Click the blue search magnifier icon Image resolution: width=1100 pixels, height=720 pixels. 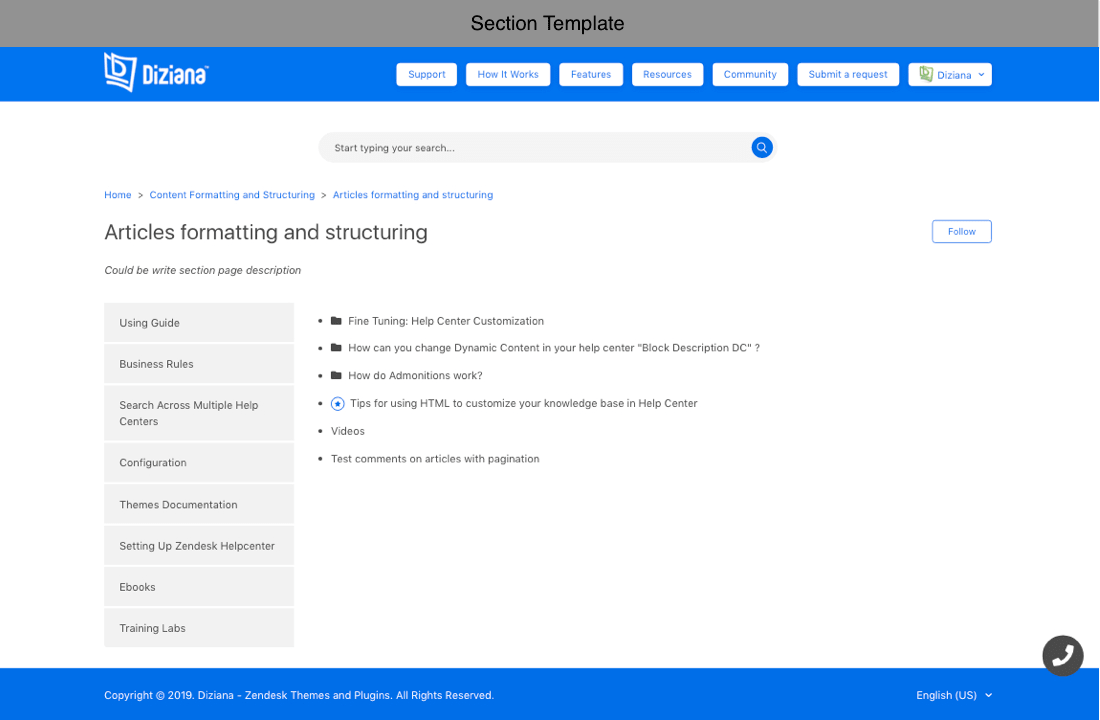pyautogui.click(x=762, y=148)
